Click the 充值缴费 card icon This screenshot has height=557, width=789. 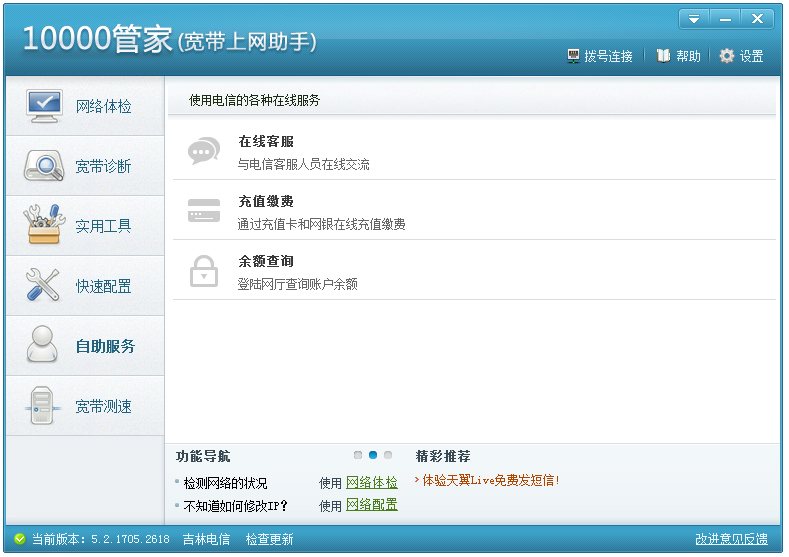204,211
